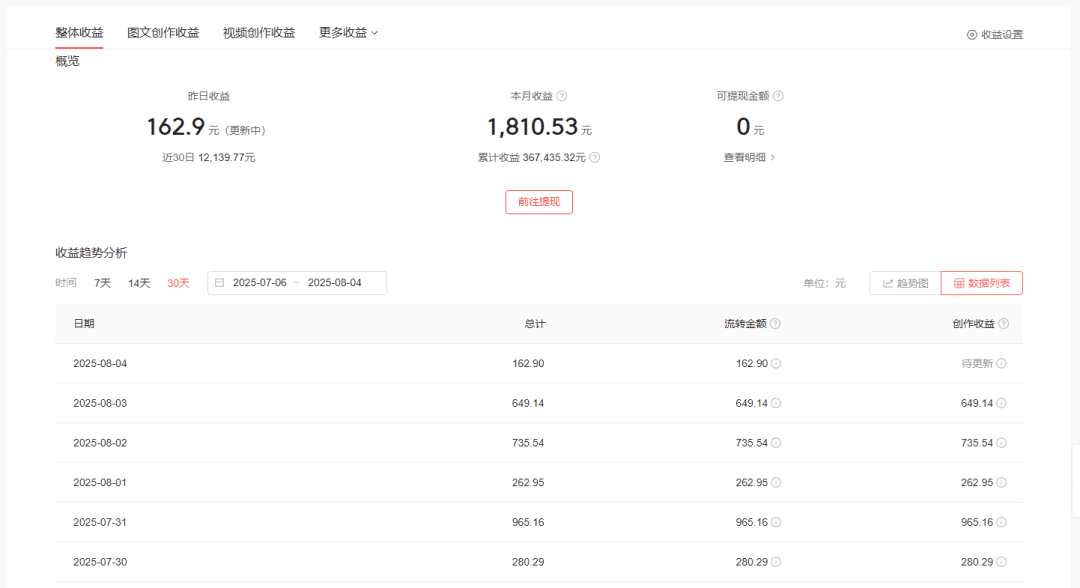Screen dimensions: 1080x588
Task: Select 7天 time range
Action: pos(103,283)
